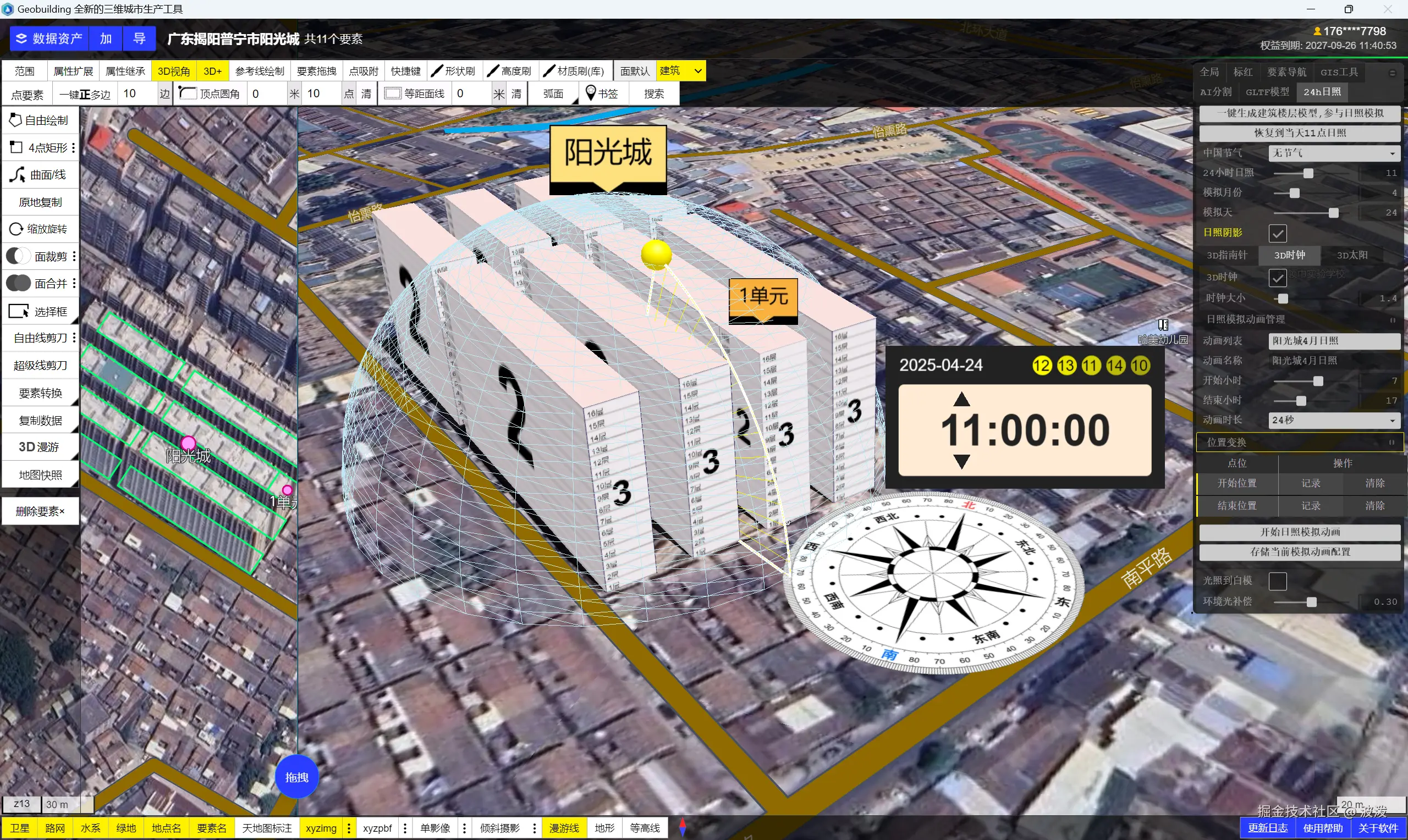Toggle the 面裁剪 switch

[18, 256]
